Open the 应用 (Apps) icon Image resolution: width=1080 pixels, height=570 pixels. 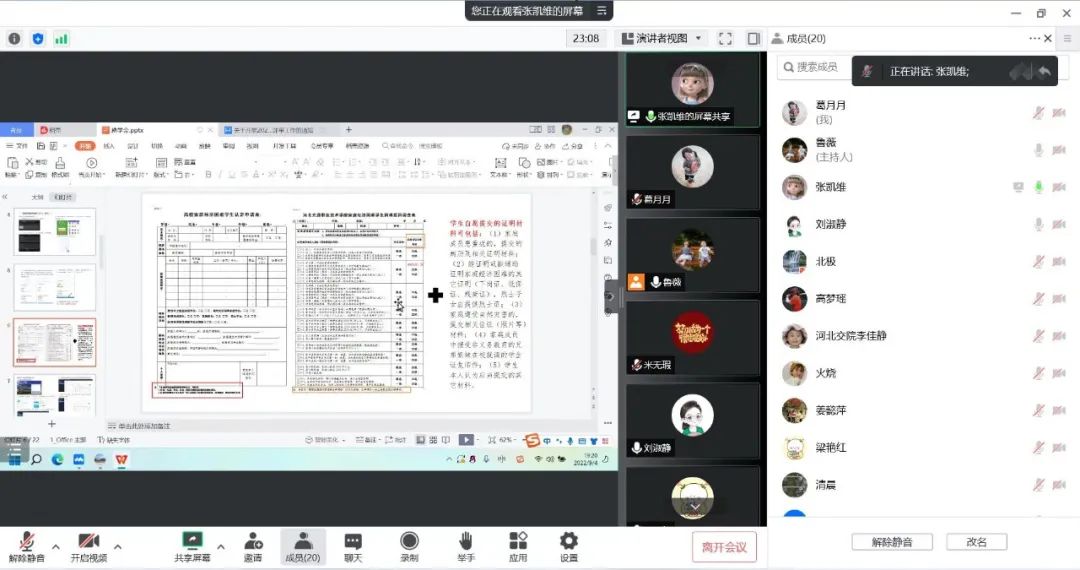(518, 546)
